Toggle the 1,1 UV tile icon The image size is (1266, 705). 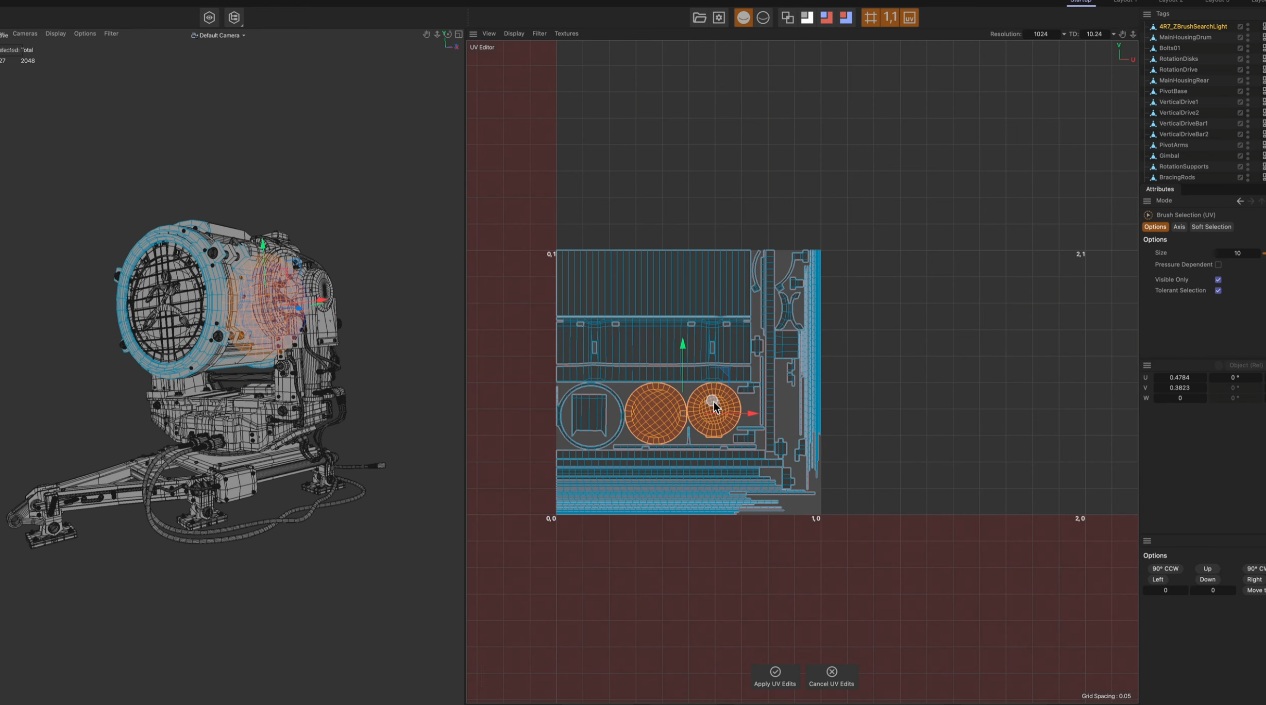(x=890, y=18)
